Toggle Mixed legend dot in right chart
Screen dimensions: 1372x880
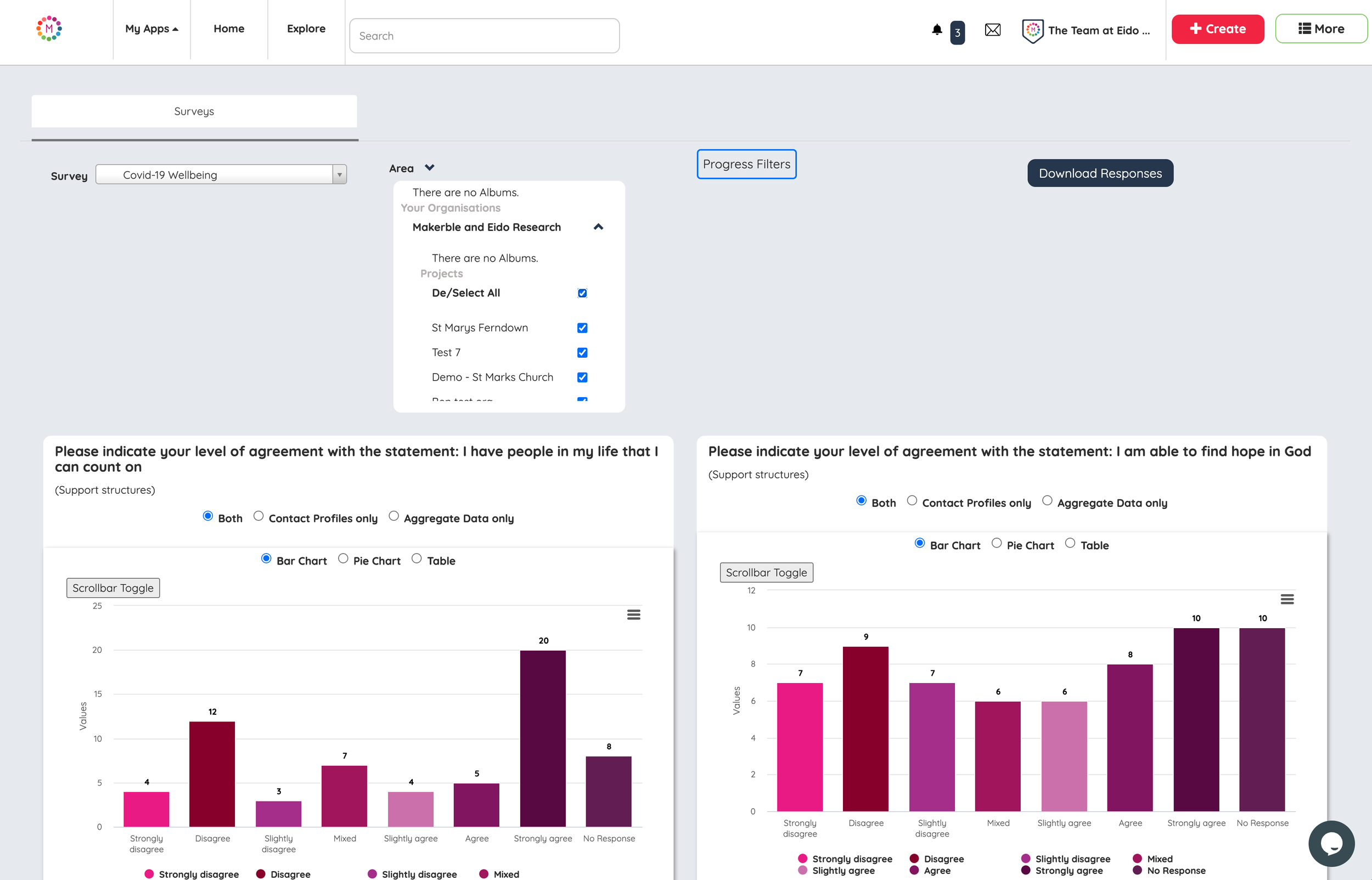(x=1137, y=858)
